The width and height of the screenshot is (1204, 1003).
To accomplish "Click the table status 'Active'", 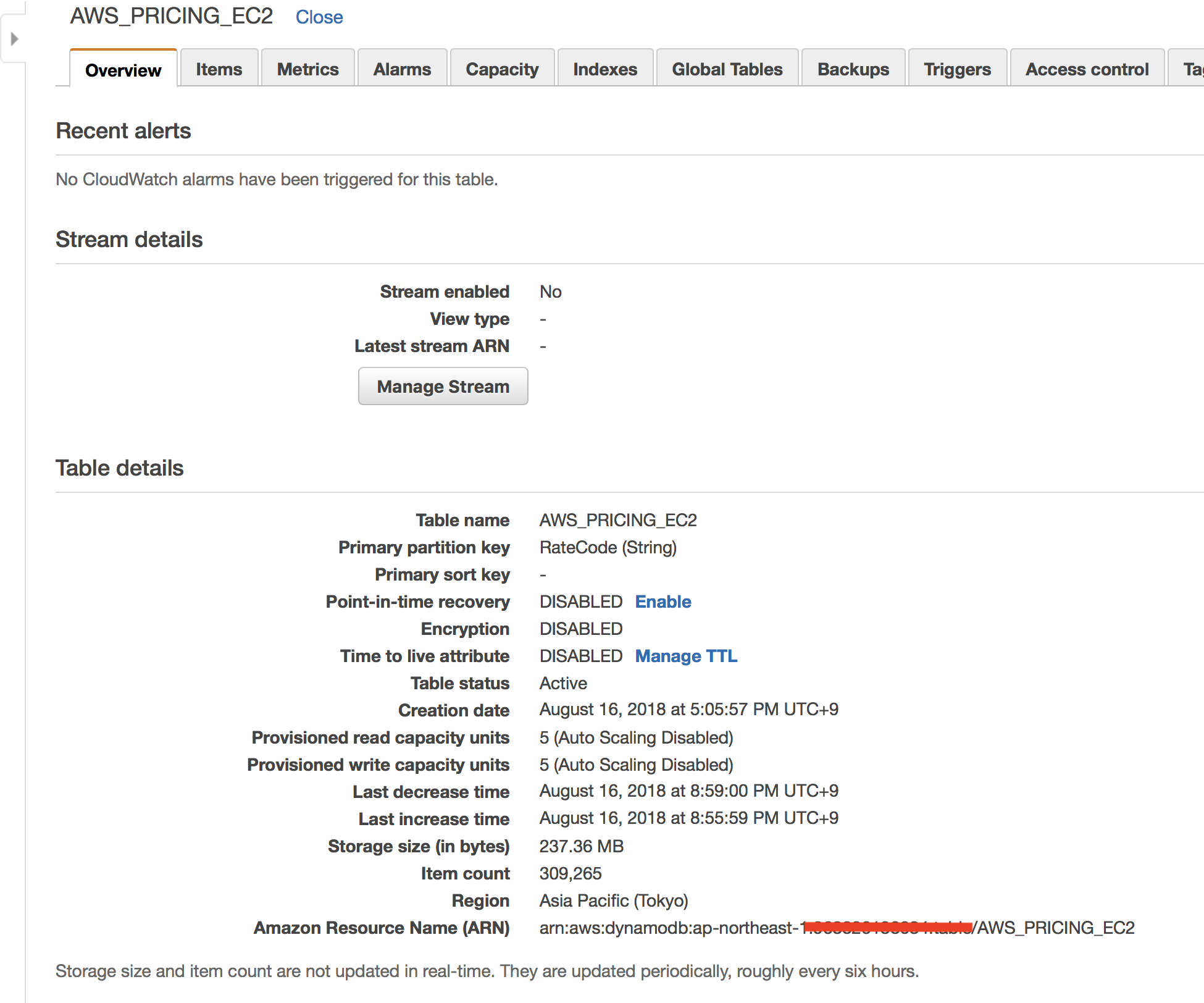I will click(563, 683).
